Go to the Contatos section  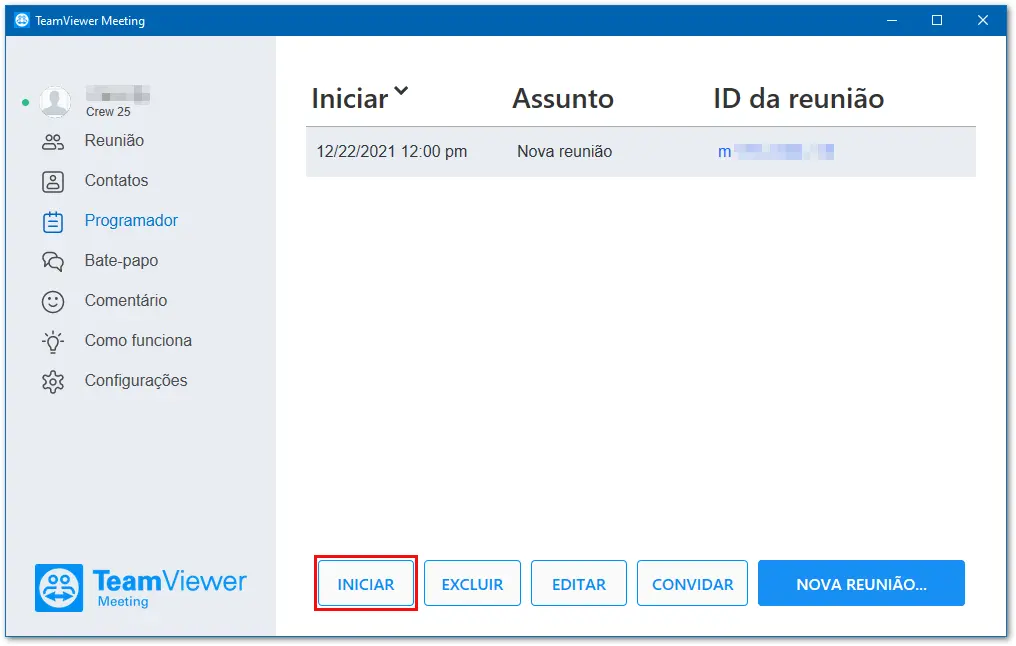(x=116, y=181)
